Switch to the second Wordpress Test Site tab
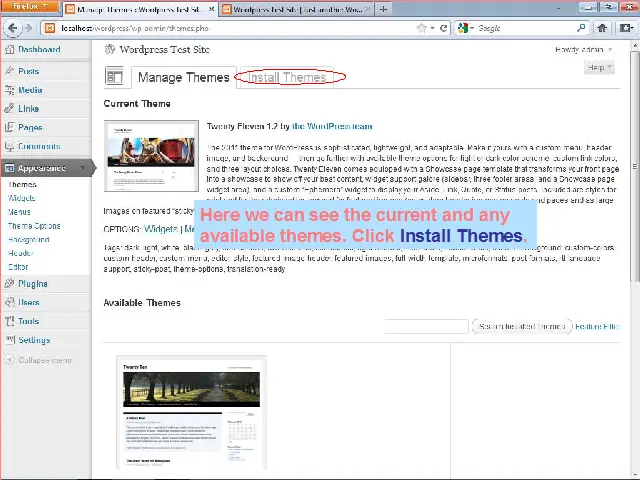Viewport: 640px width, 480px height. click(296, 9)
